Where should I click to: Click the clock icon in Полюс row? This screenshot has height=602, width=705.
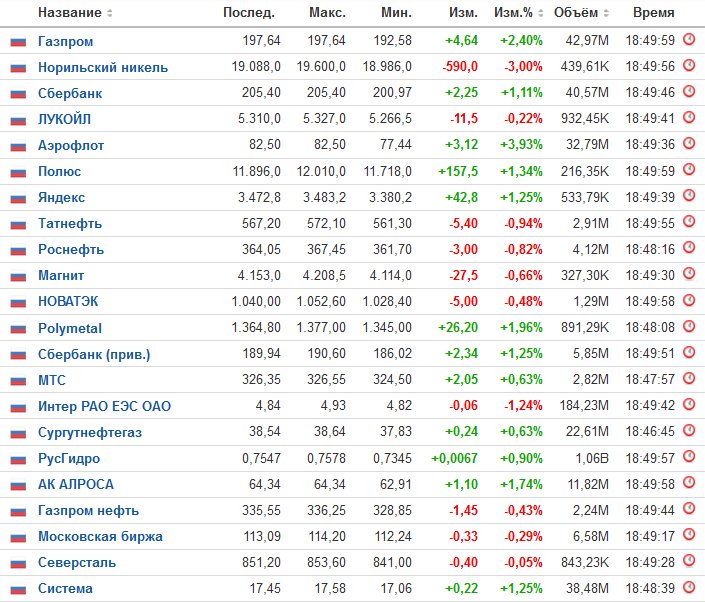pos(689,169)
